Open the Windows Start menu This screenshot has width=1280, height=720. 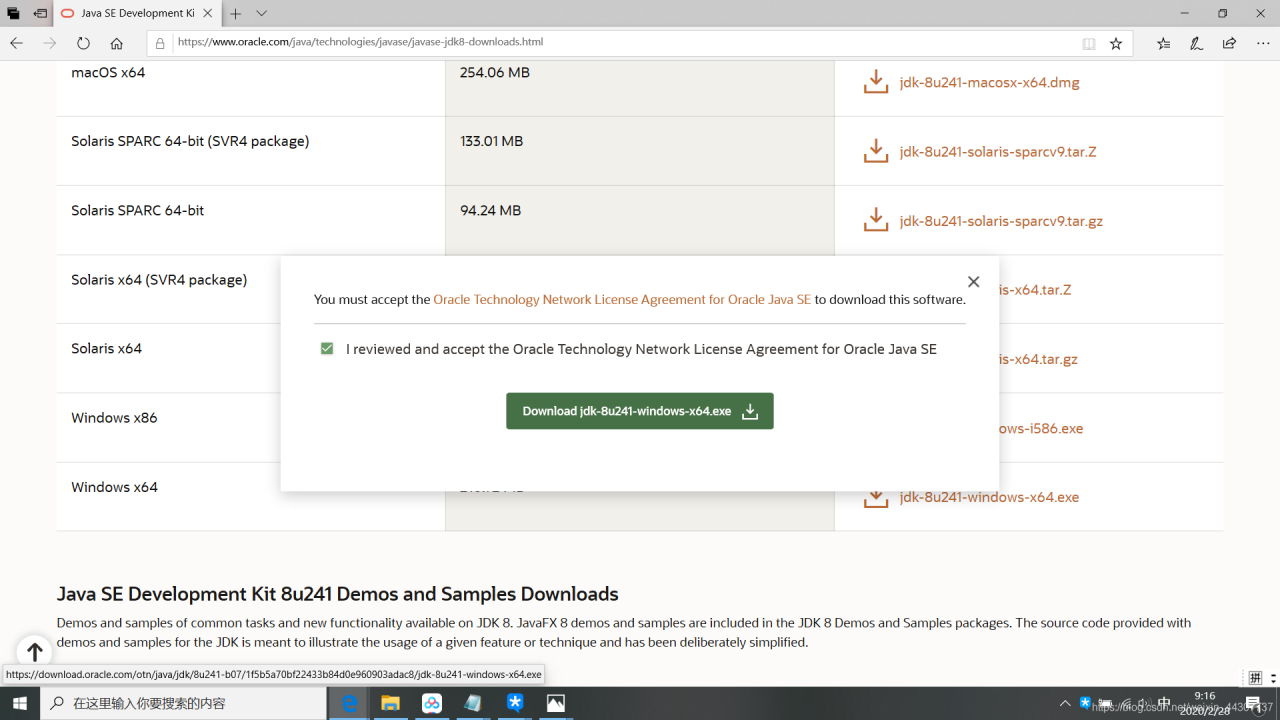coord(19,703)
